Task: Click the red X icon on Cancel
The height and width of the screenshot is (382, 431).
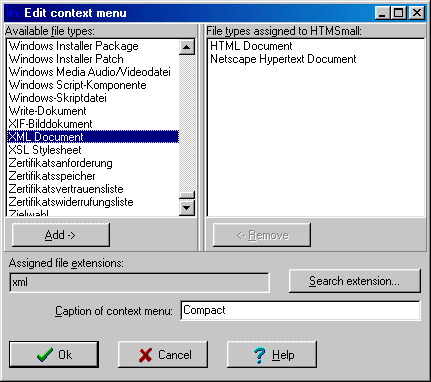Action: 145,355
